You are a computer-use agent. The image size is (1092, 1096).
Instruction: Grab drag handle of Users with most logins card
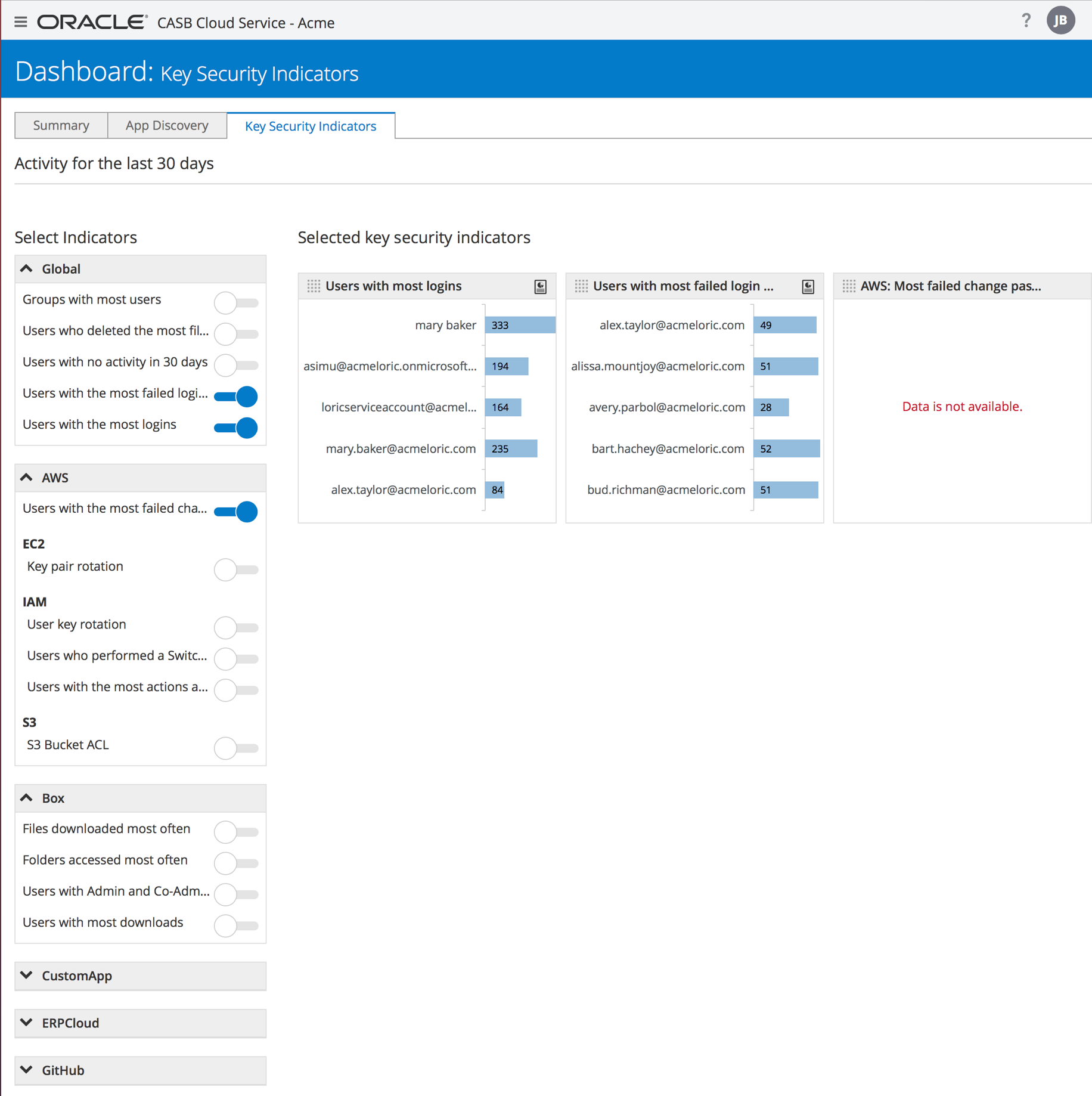click(x=314, y=286)
